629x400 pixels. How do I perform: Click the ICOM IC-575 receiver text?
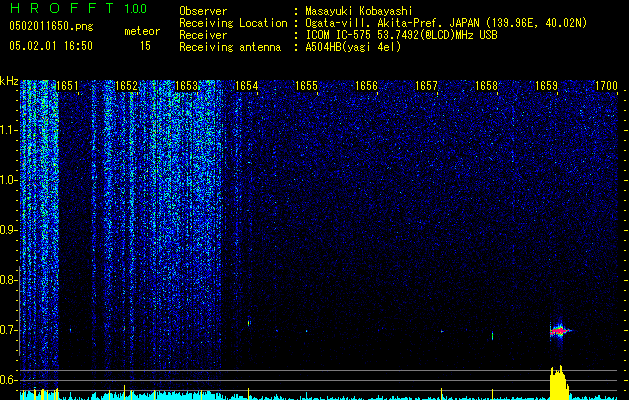pos(401,35)
